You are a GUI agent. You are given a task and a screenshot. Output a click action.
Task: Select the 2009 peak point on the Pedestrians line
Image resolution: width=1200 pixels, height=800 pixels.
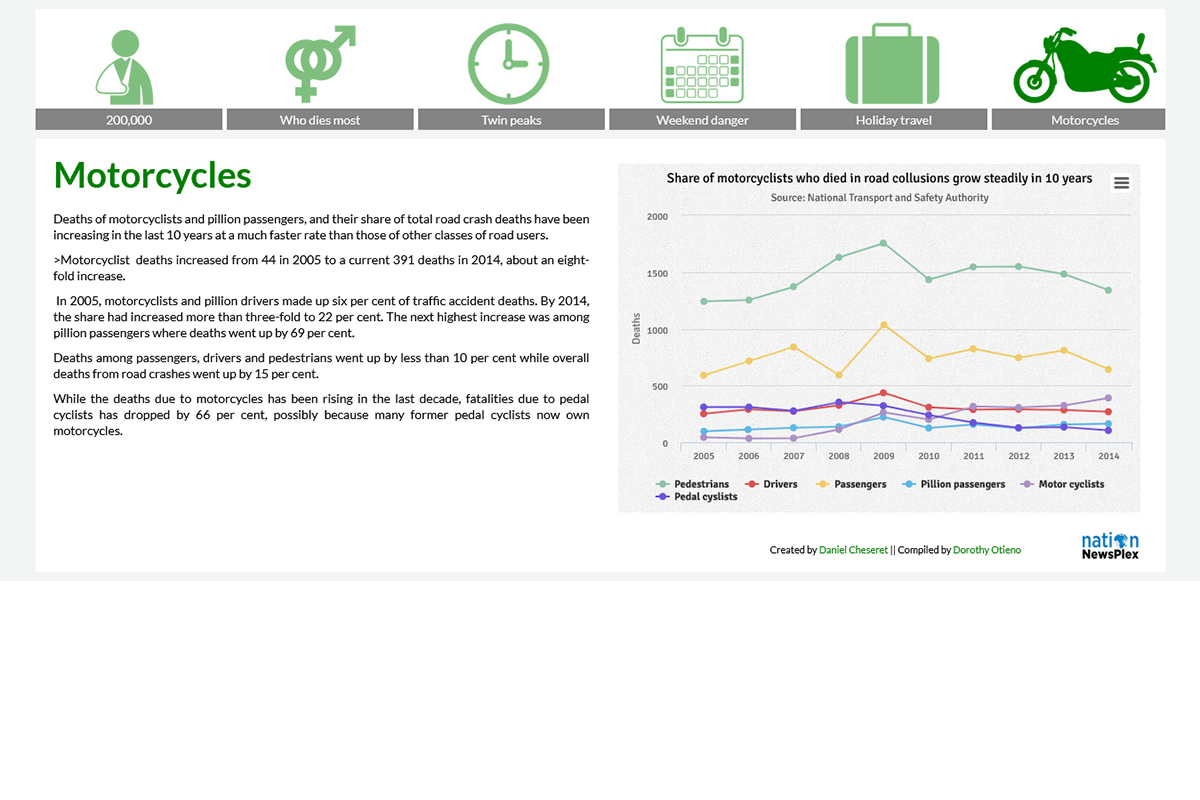(x=883, y=241)
